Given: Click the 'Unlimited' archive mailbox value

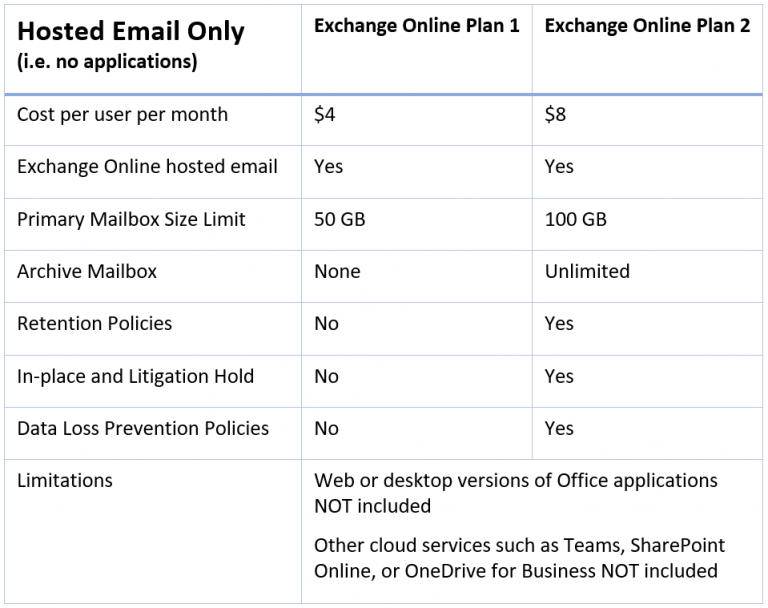Looking at the screenshot, I should click(x=587, y=271).
